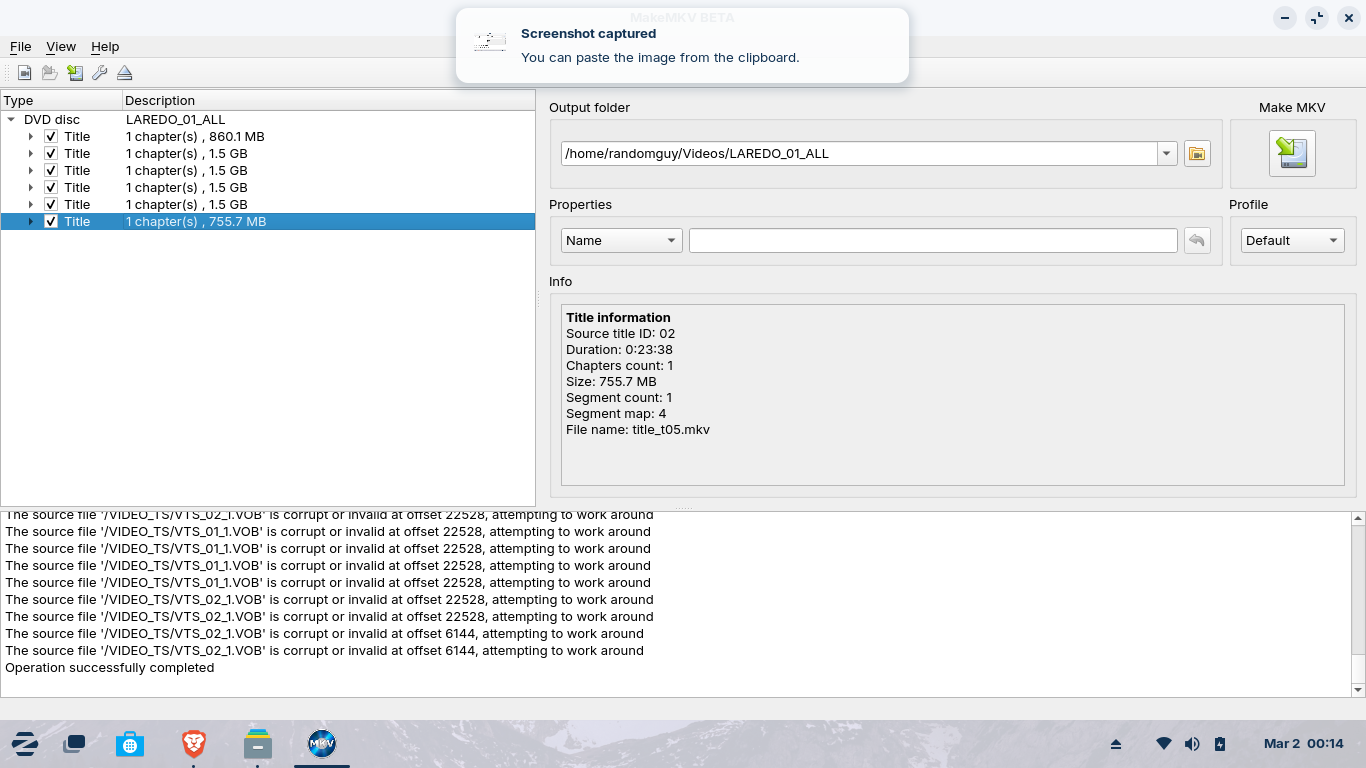Open the File menu
Screen dimensions: 1366x768
20,46
